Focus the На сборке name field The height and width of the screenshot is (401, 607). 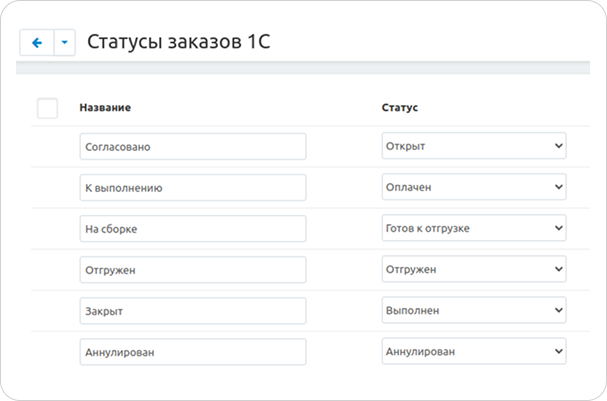(x=193, y=228)
